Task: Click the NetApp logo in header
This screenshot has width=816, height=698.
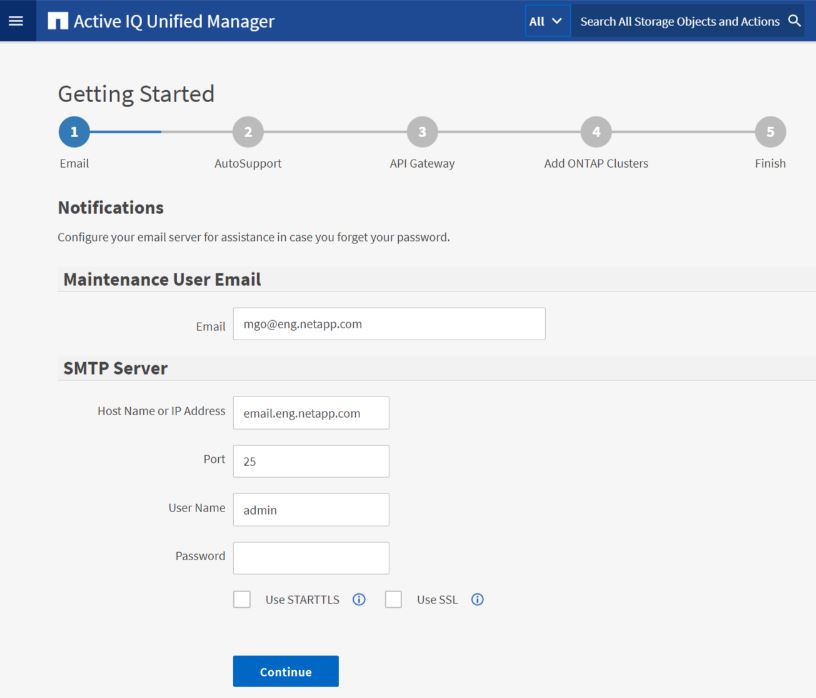Action: (58, 20)
